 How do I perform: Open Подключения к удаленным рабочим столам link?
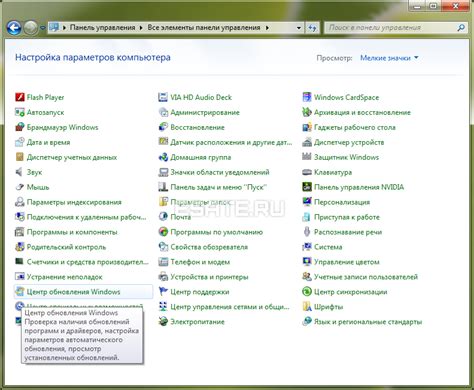coord(86,217)
